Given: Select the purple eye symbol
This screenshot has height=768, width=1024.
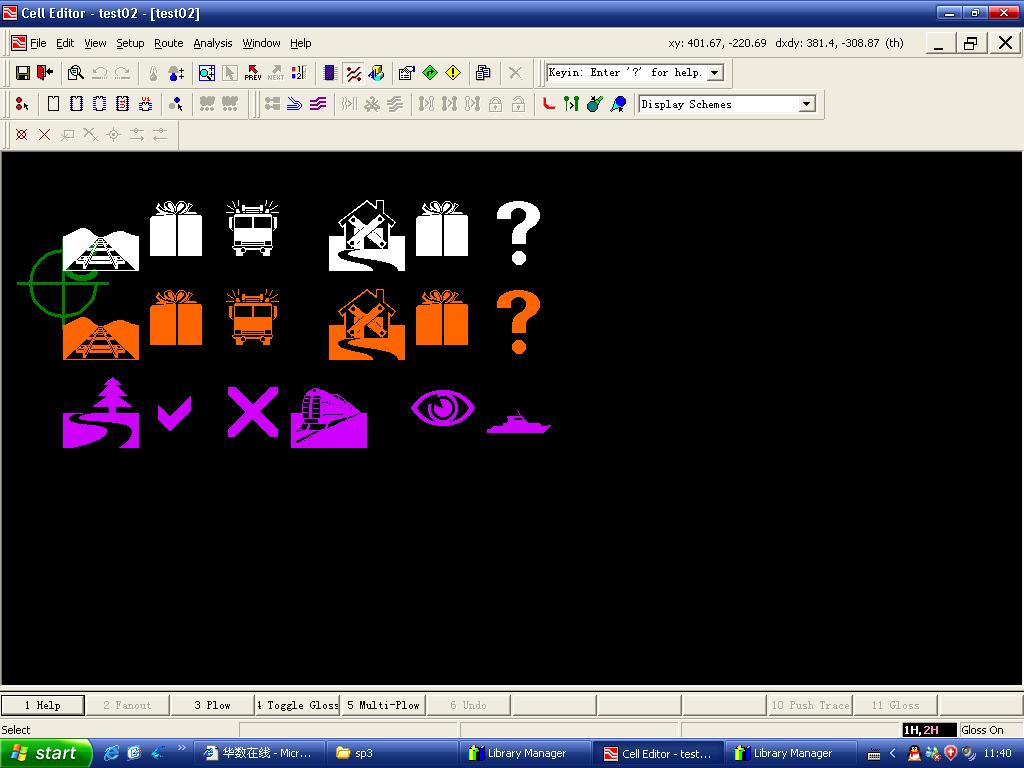Looking at the screenshot, I should [x=442, y=408].
